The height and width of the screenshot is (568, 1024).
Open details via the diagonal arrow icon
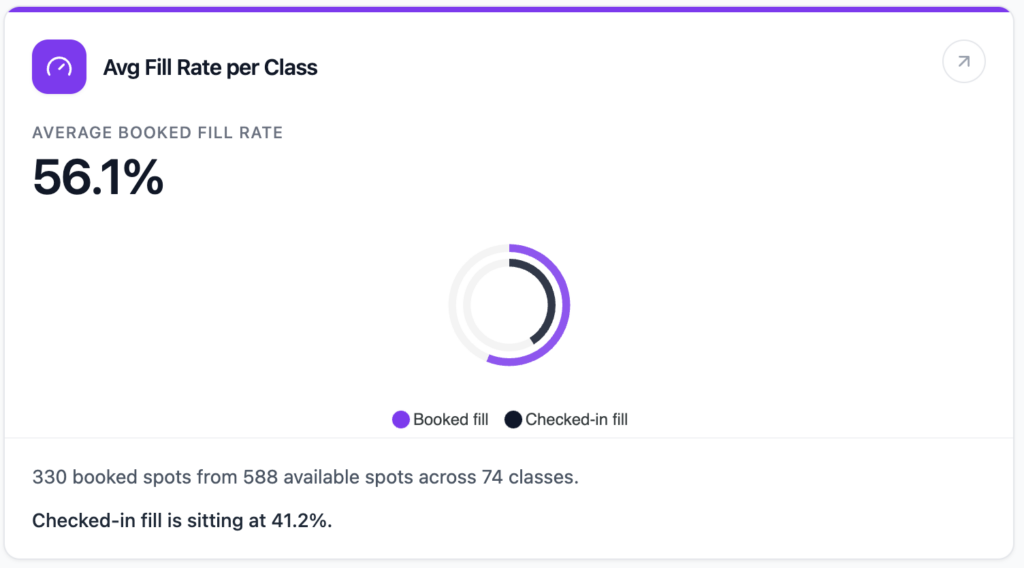(x=964, y=62)
